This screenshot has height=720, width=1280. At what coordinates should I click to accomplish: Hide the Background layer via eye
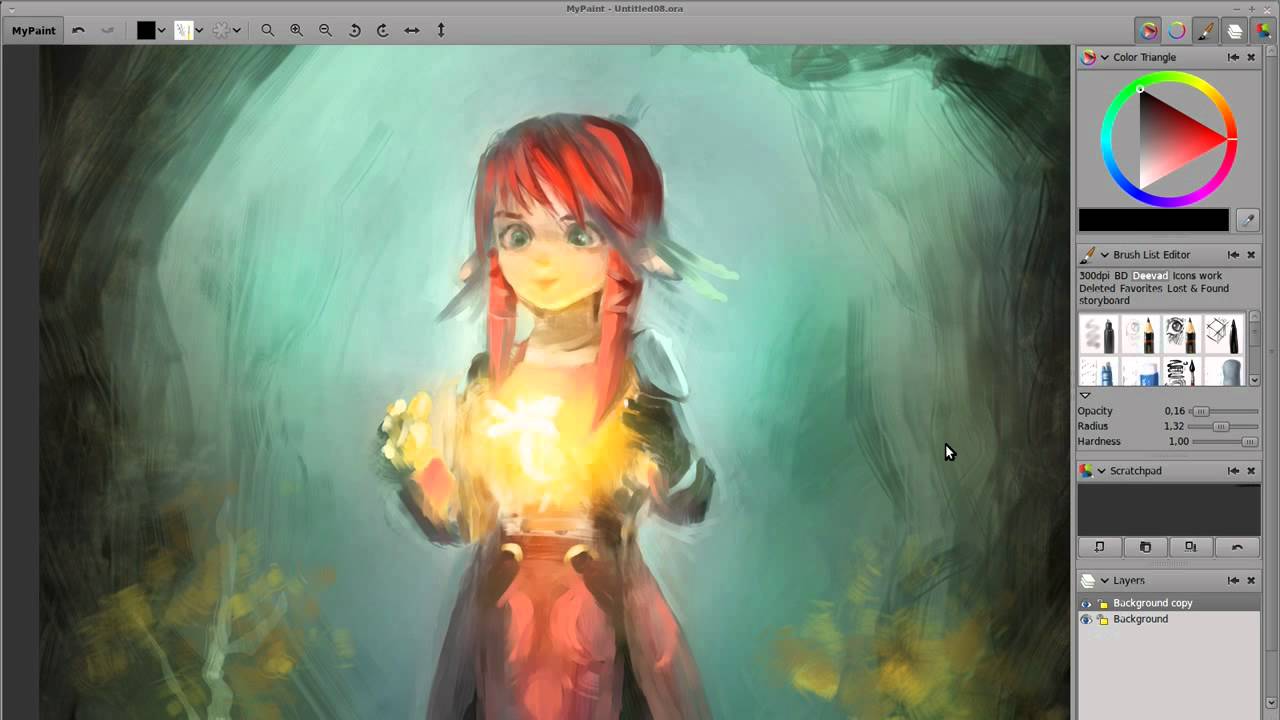1086,619
